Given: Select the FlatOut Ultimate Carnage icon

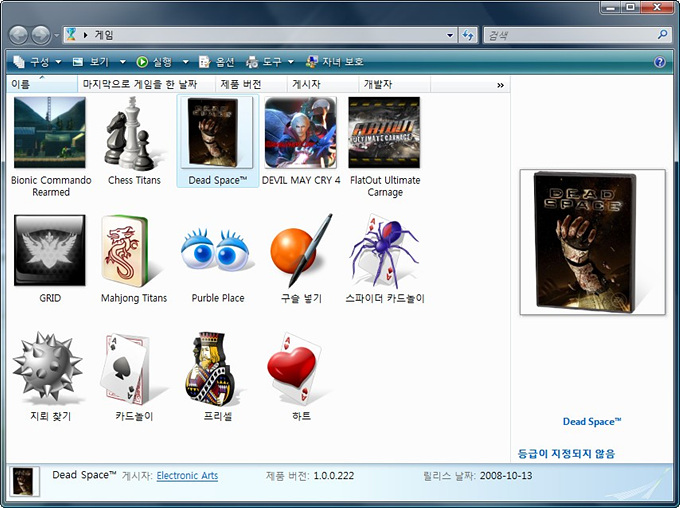Looking at the screenshot, I should [384, 132].
